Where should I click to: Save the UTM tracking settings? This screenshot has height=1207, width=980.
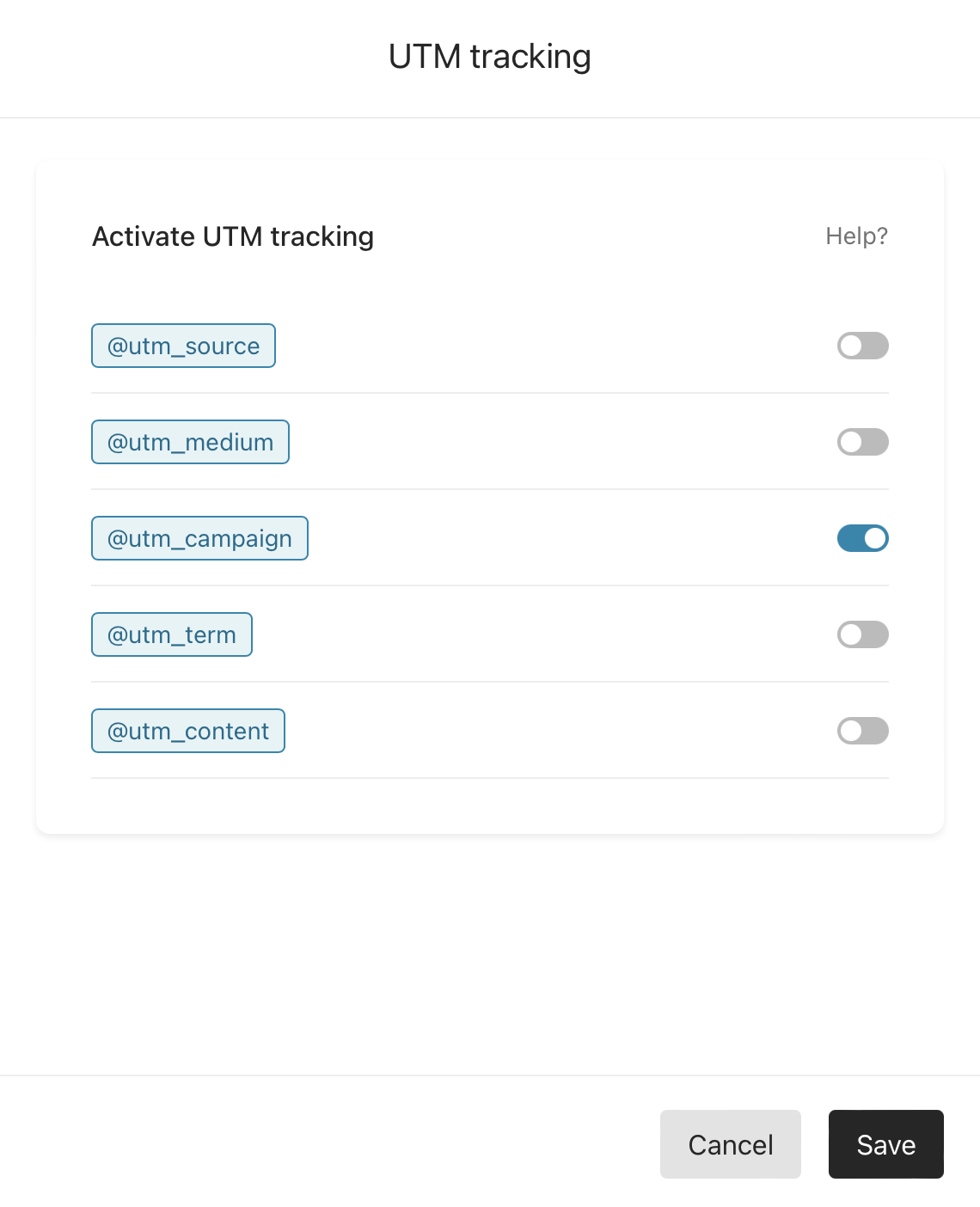(886, 1144)
